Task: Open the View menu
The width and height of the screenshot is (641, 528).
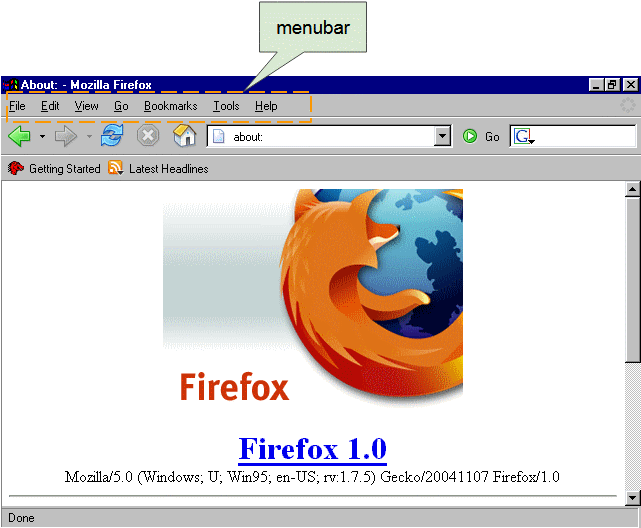Action: 86,106
